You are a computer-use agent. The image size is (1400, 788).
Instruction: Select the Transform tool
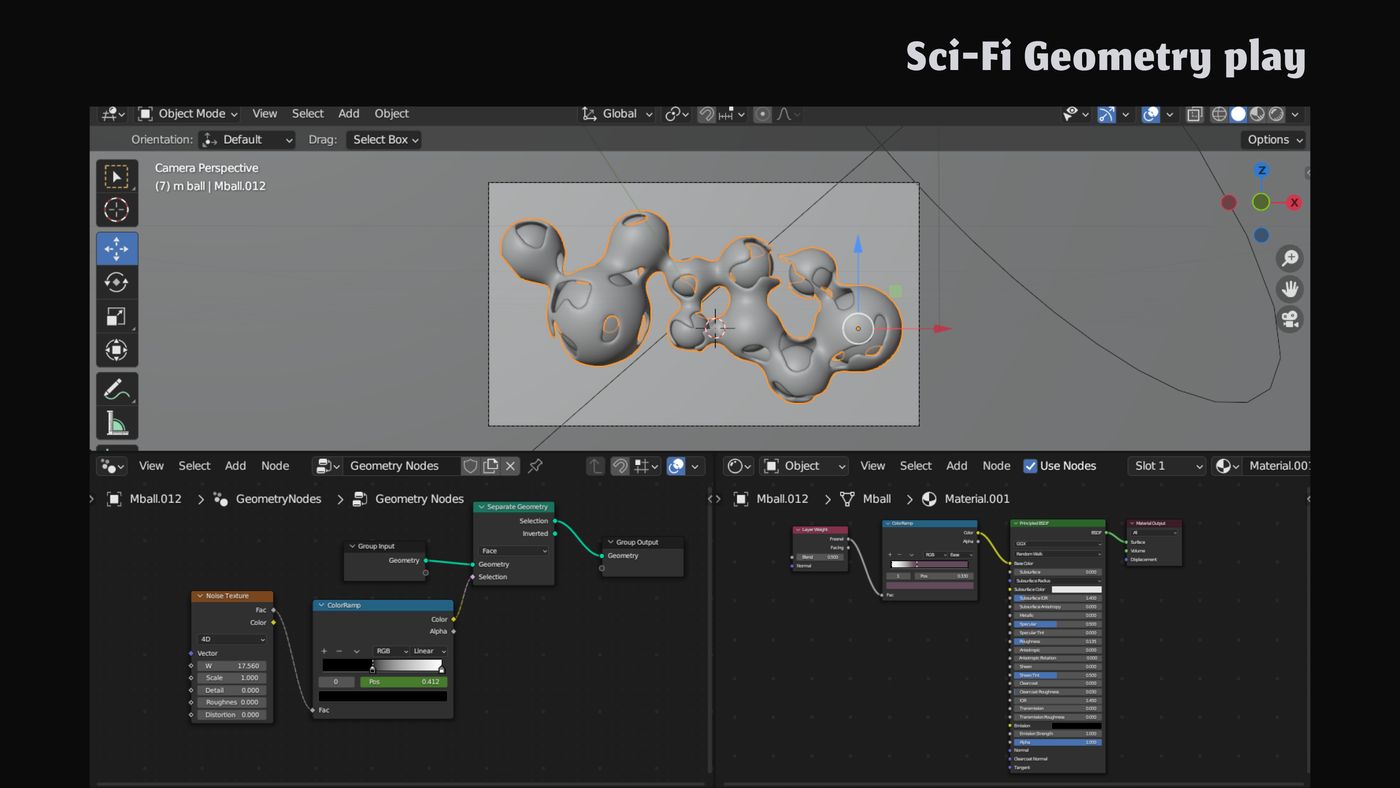pos(117,351)
